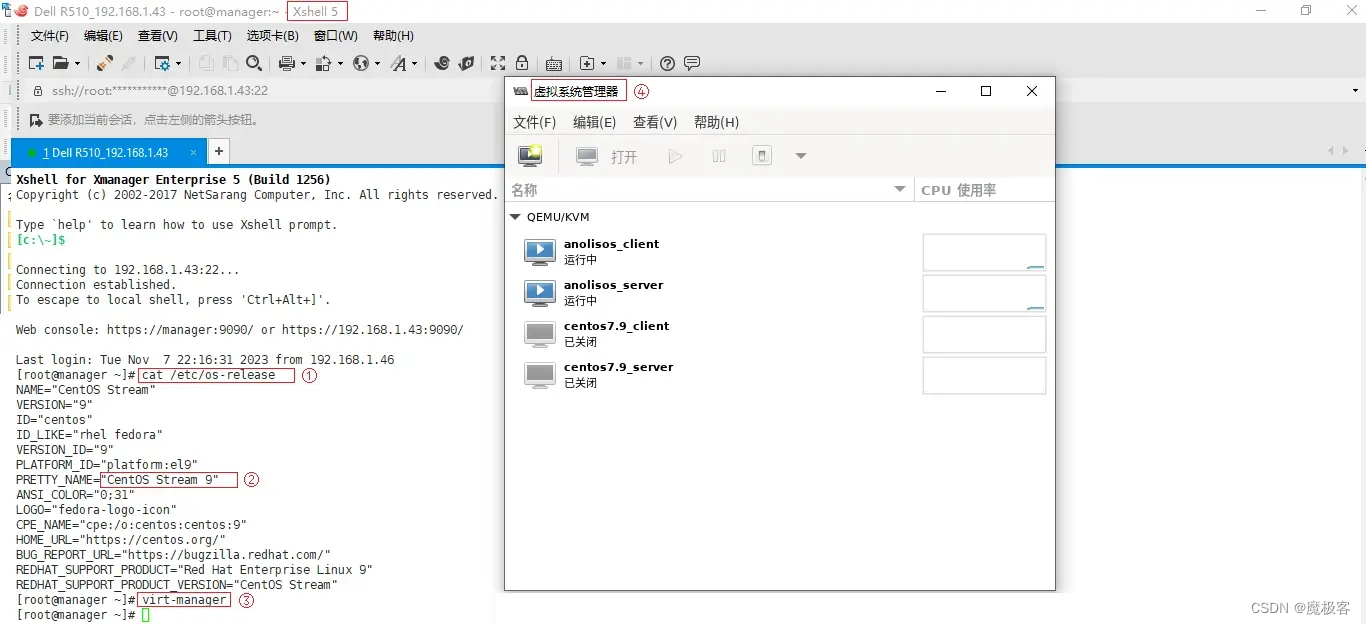The width and height of the screenshot is (1366, 624).
Task: Expand the properties icon dropdown arrow
Action: point(179,64)
